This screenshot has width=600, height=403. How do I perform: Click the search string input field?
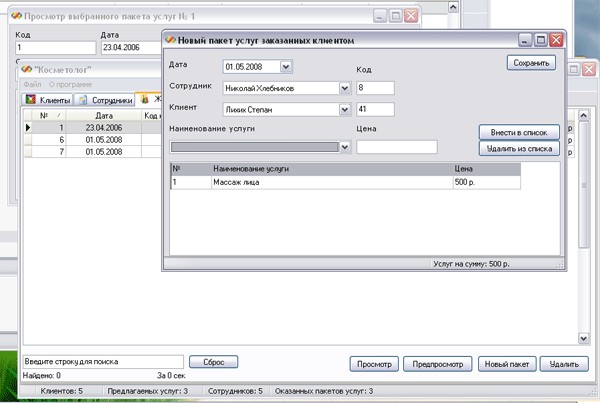pyautogui.click(x=103, y=362)
